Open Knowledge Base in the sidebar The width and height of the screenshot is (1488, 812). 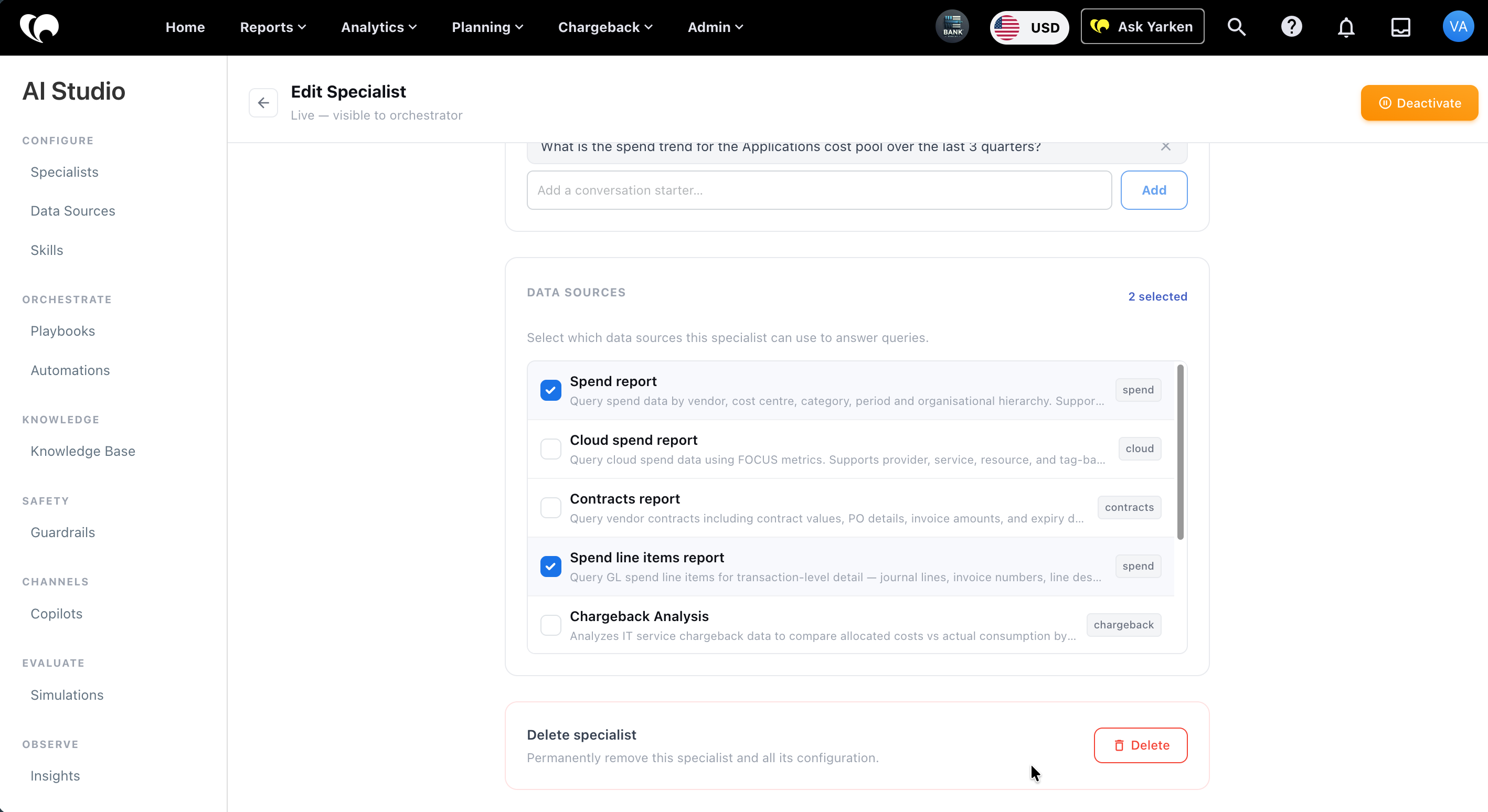click(x=82, y=451)
